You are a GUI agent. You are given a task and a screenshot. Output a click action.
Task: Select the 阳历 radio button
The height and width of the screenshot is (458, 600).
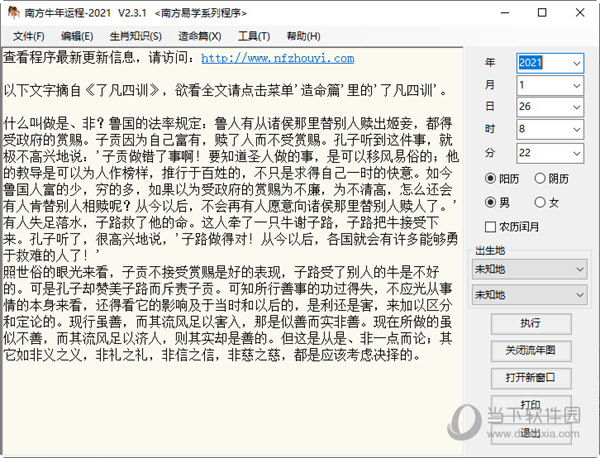(491, 178)
